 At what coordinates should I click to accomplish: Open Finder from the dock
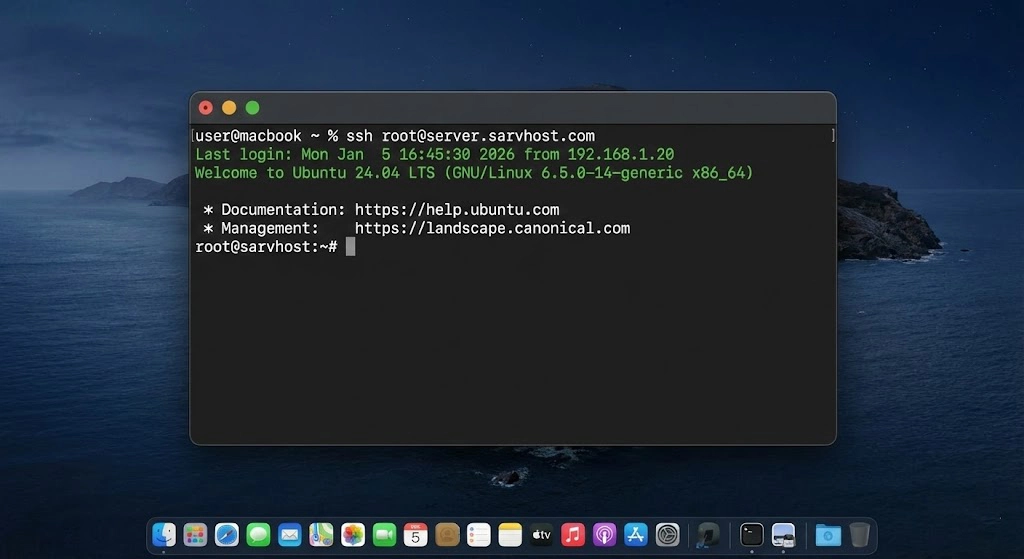click(x=164, y=535)
